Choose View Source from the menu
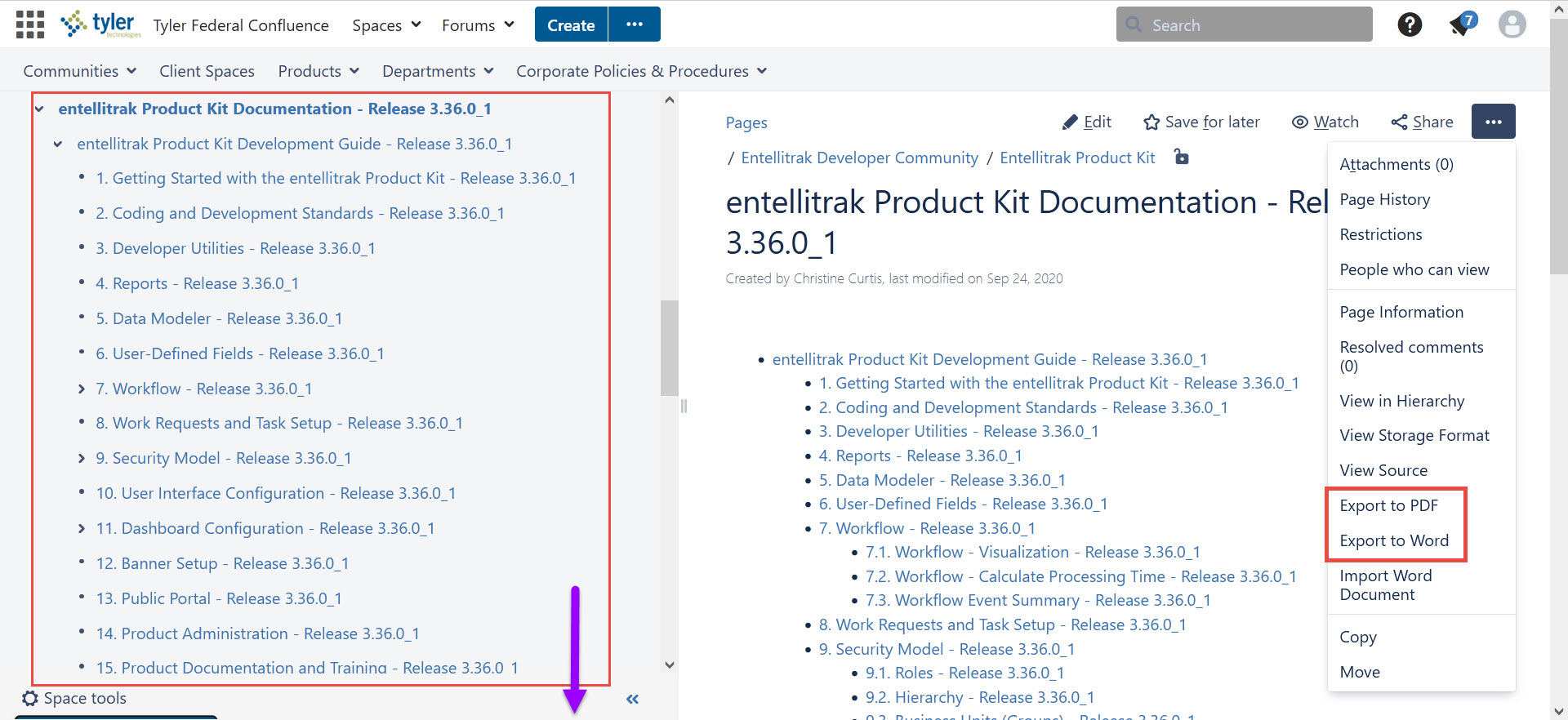1568x720 pixels. point(1383,470)
